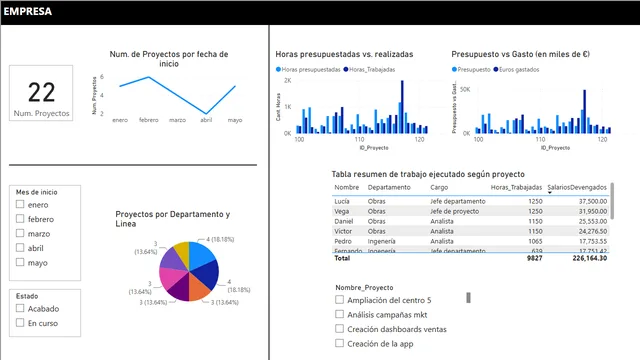Screen dimensions: 640x360
Task: Tick the marzo checkbox
Action: (x=20, y=233)
